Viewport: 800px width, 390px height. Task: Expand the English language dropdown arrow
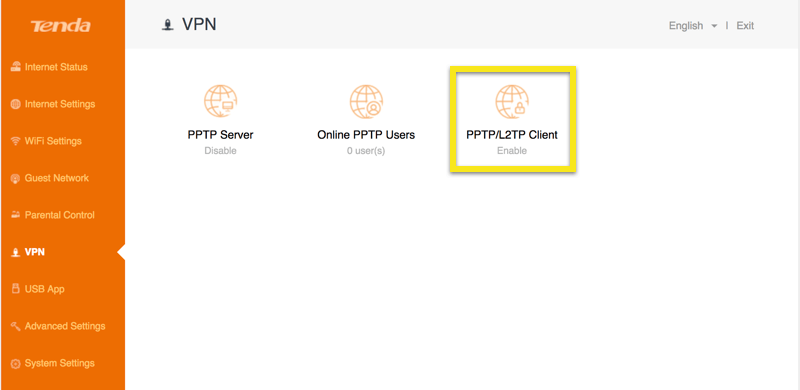[714, 26]
